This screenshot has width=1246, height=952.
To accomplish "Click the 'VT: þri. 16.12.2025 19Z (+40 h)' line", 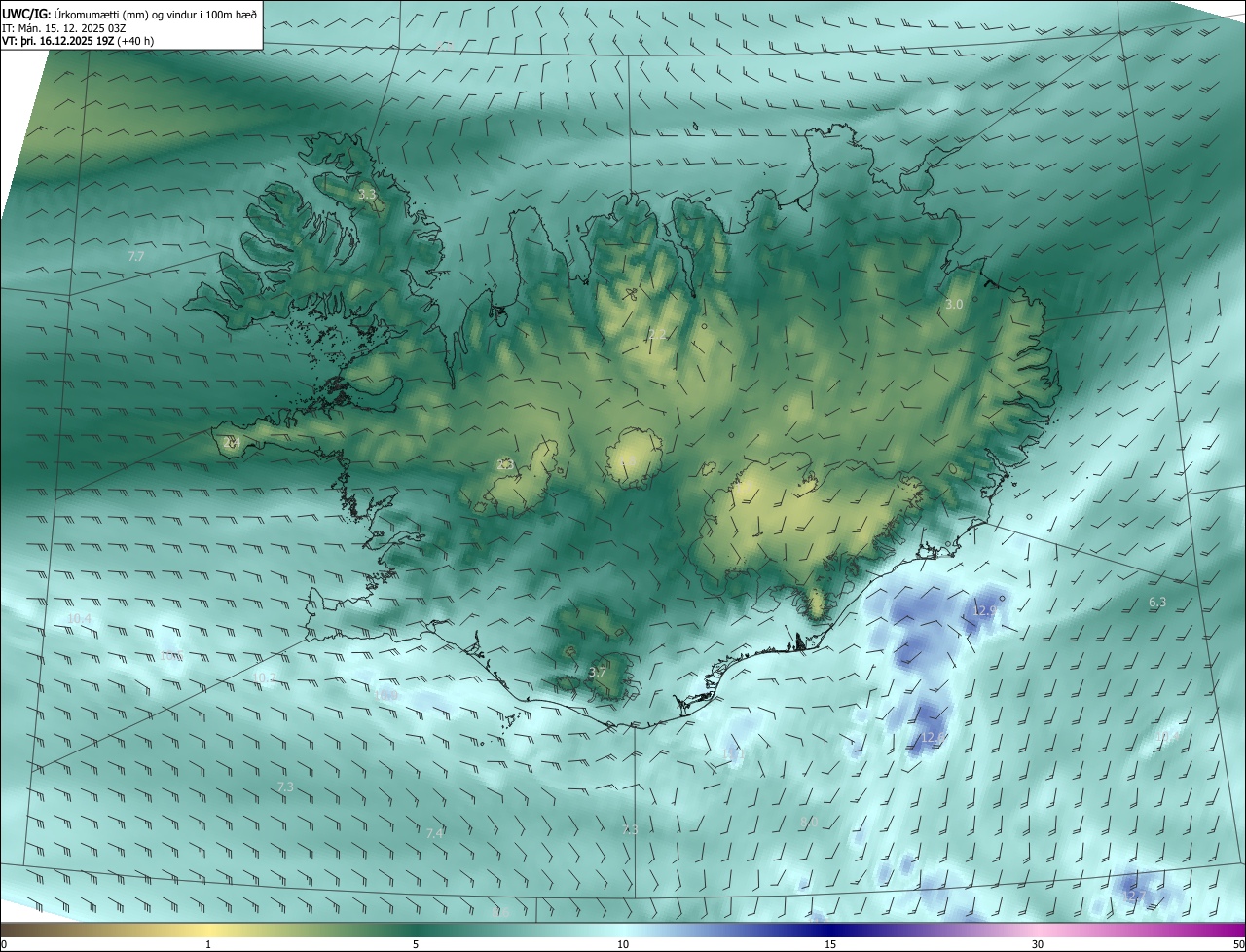I will (78, 41).
